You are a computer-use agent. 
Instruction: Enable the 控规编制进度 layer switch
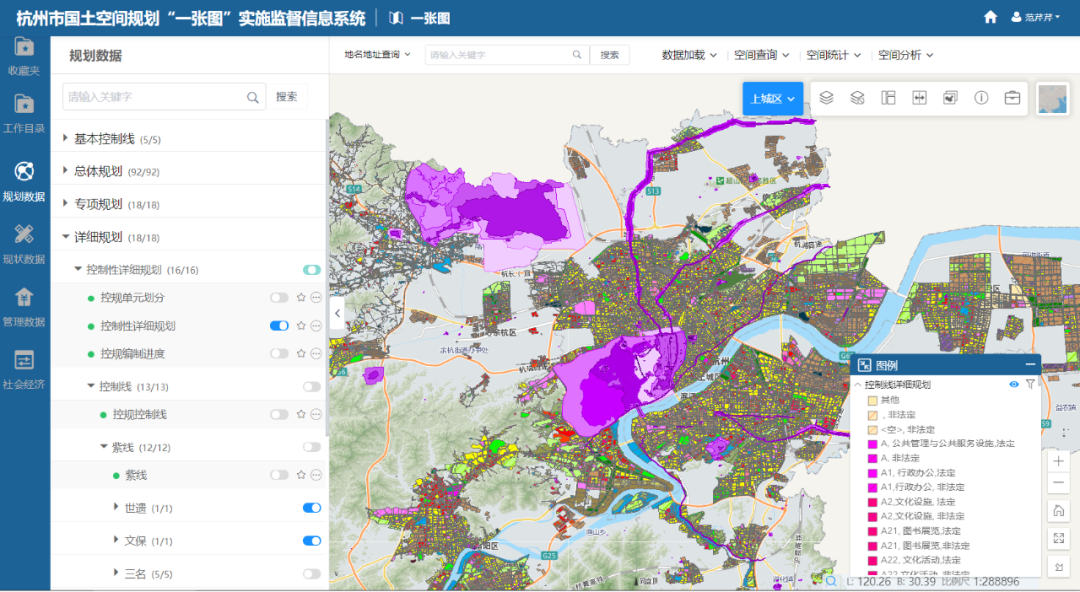(x=279, y=354)
